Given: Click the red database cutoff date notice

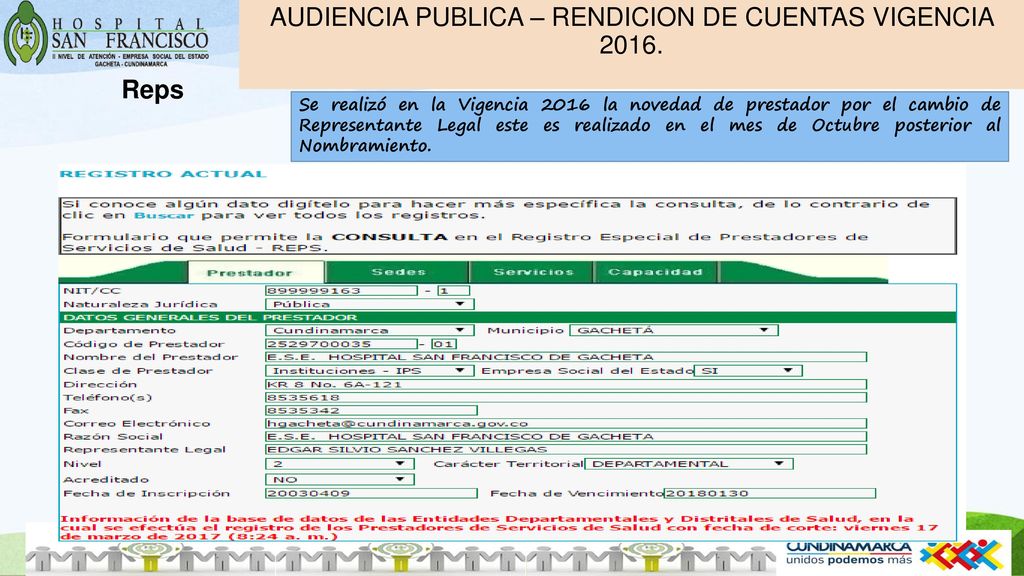Looking at the screenshot, I should (500, 528).
